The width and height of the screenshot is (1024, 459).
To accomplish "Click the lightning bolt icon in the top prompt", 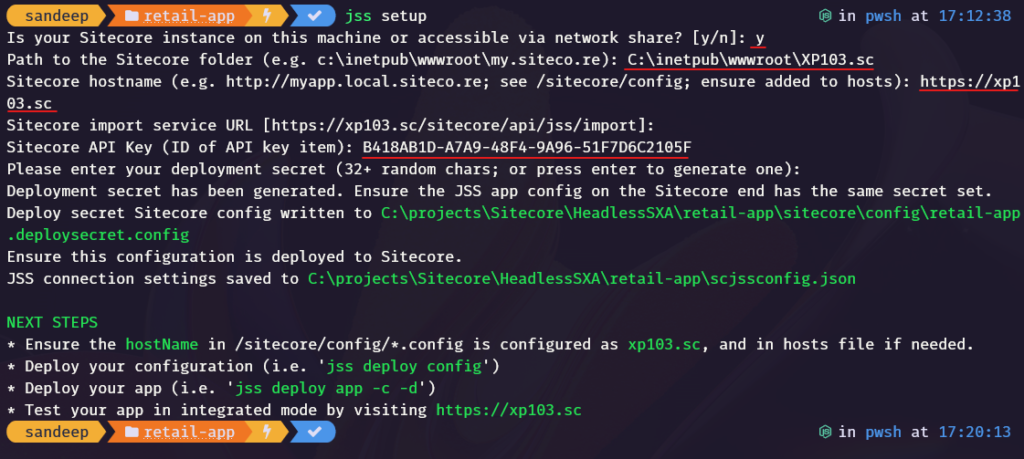I will pyautogui.click(x=267, y=16).
